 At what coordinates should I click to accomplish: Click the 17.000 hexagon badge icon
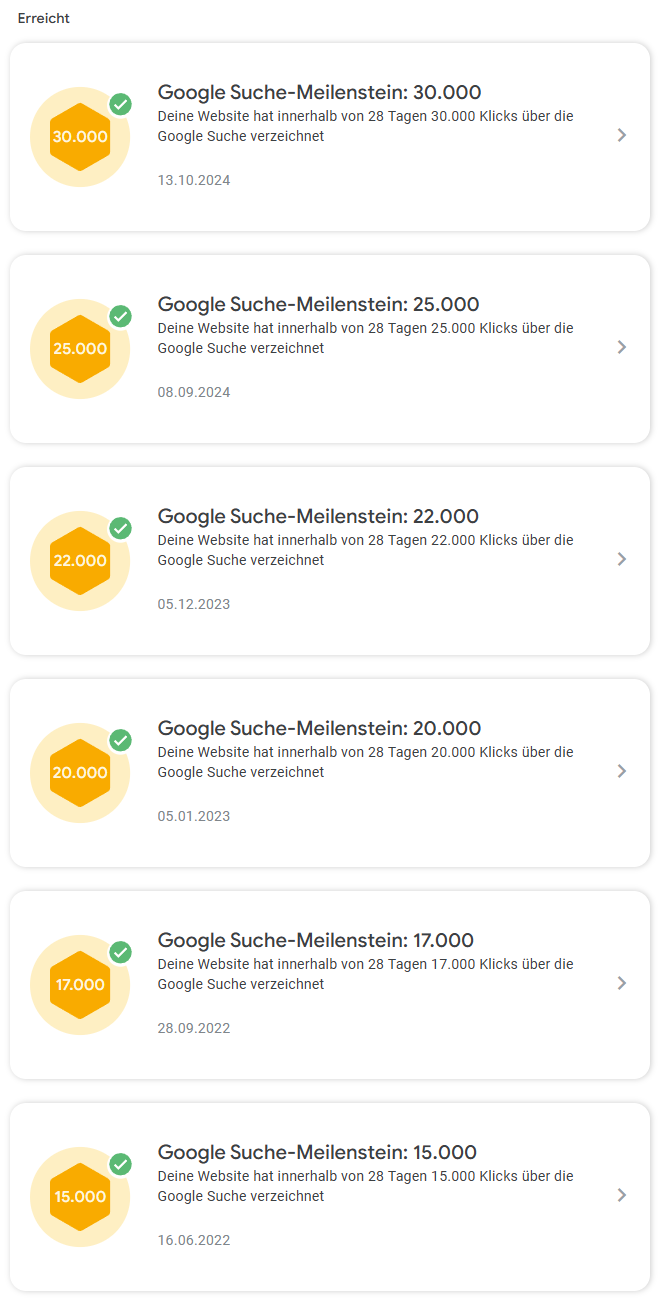point(80,985)
